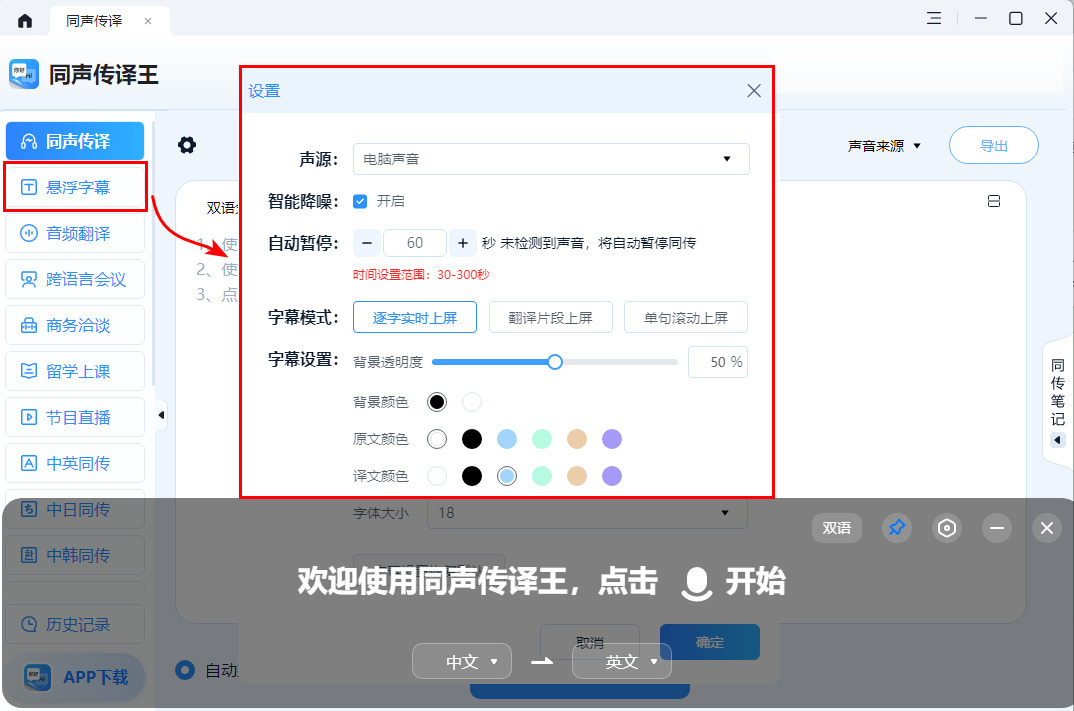This screenshot has width=1074, height=711.
Task: Open floating subtitle hexagon settings icon
Action: coord(947,527)
